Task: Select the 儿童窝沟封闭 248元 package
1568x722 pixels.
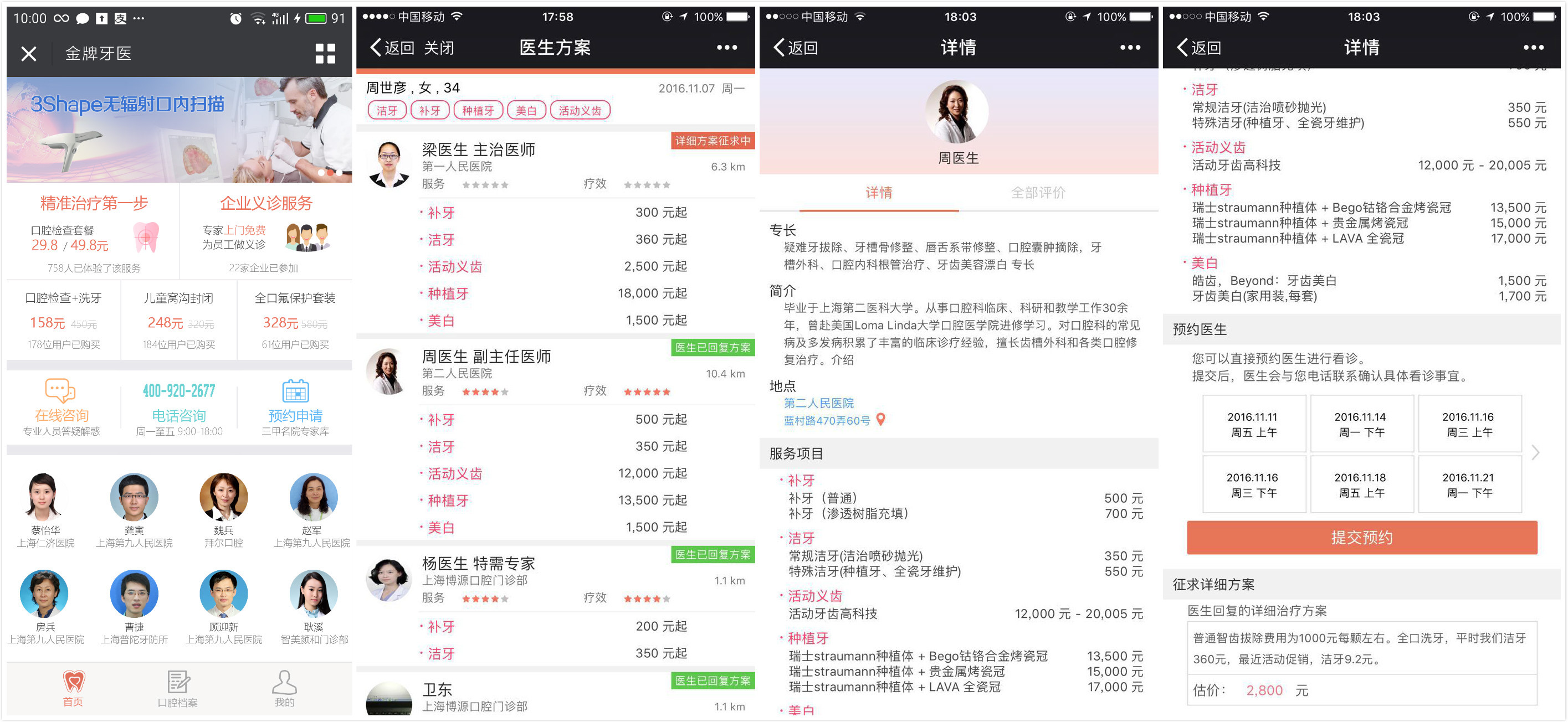Action: tap(178, 321)
